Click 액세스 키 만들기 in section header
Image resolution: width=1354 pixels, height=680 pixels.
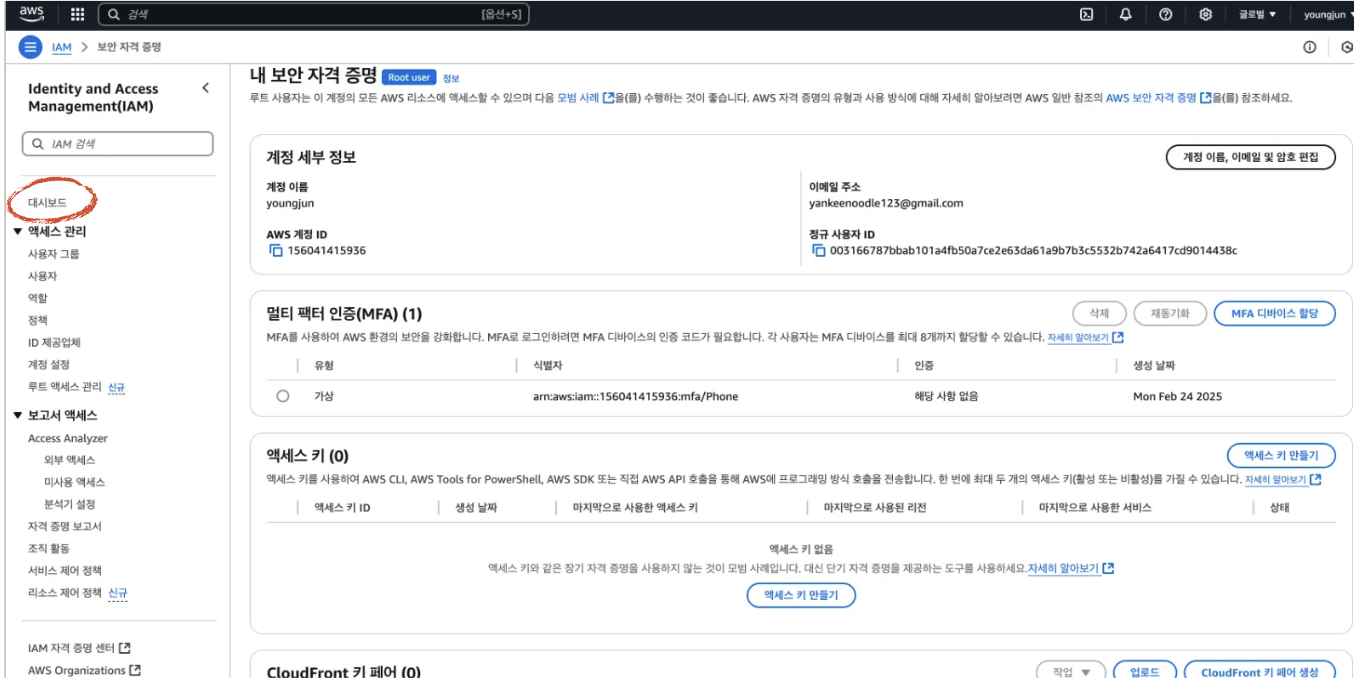[x=1281, y=455]
